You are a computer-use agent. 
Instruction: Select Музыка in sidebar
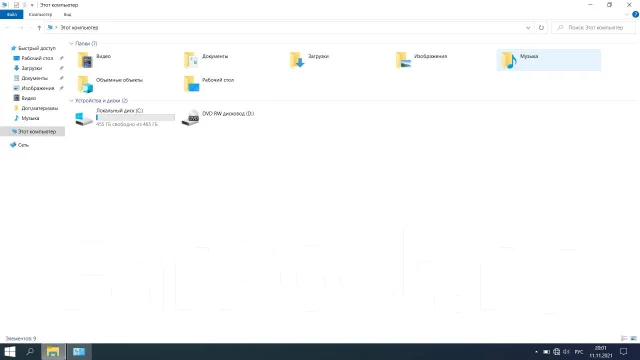tap(30, 118)
